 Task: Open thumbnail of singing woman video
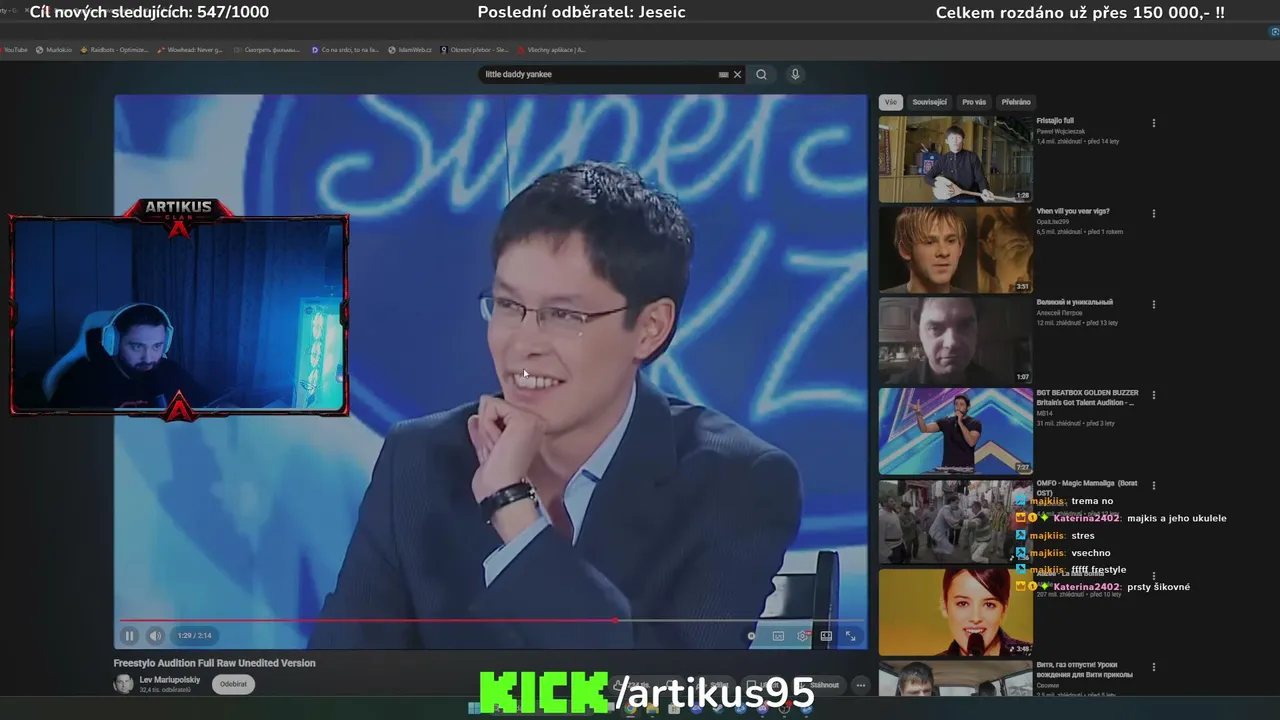(955, 612)
